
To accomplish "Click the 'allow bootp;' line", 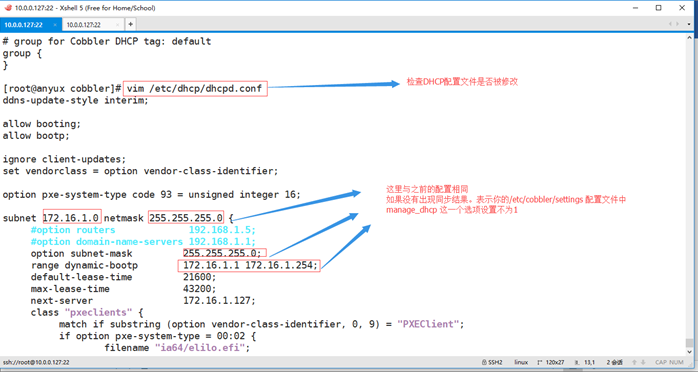I will click(36, 136).
